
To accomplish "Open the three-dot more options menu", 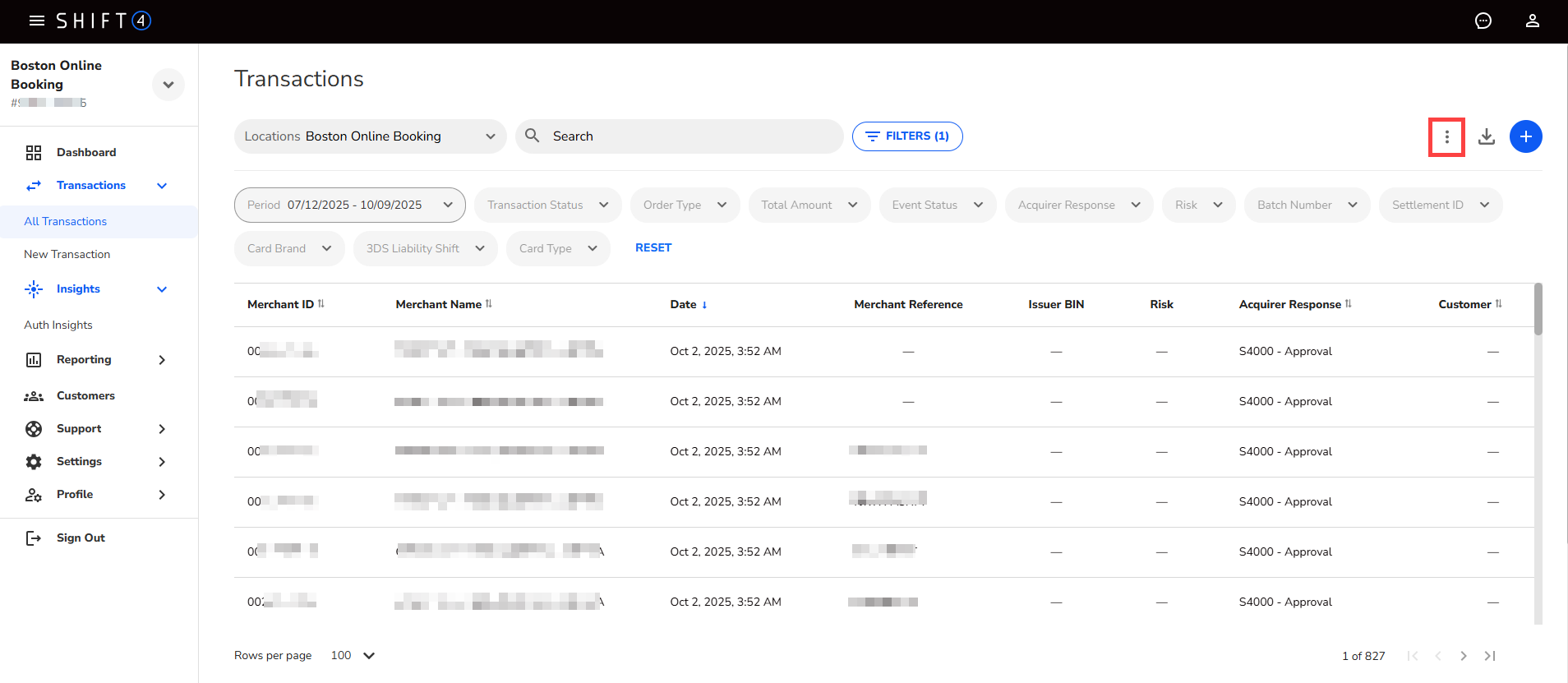I will [1446, 136].
